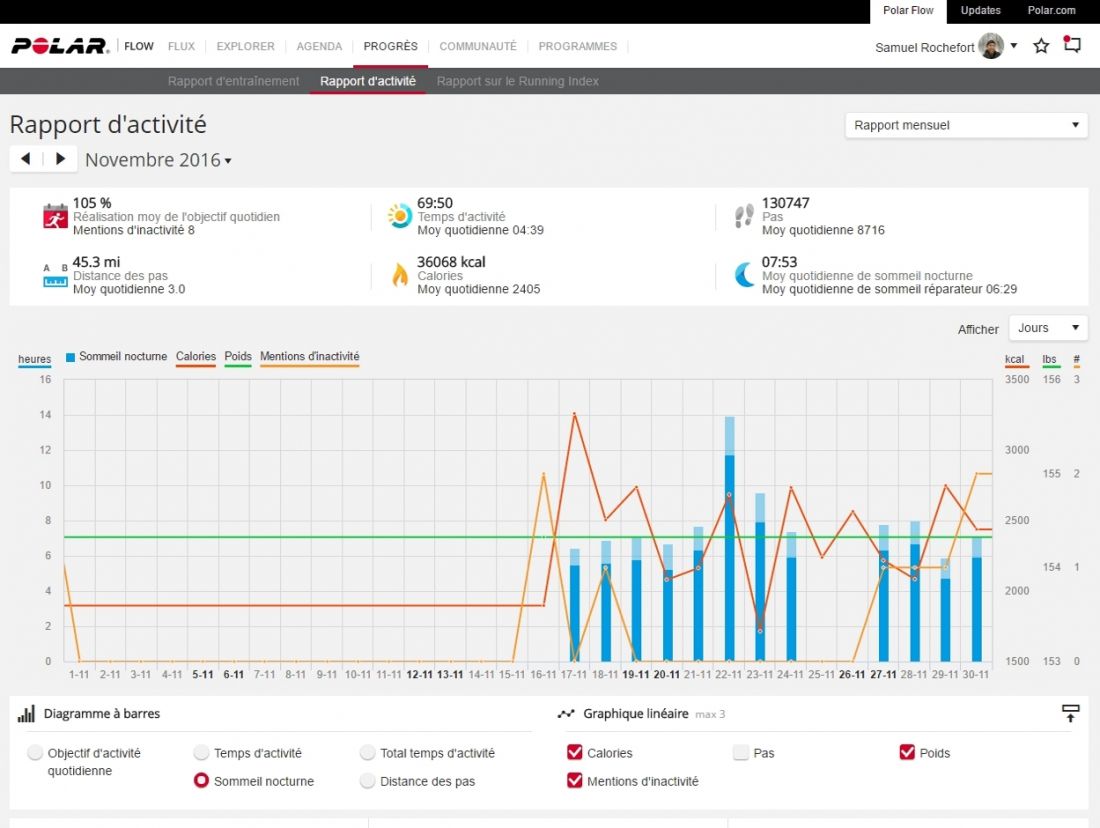The image size is (1100, 828).
Task: Click the Updates link in top bar
Action: [x=980, y=11]
